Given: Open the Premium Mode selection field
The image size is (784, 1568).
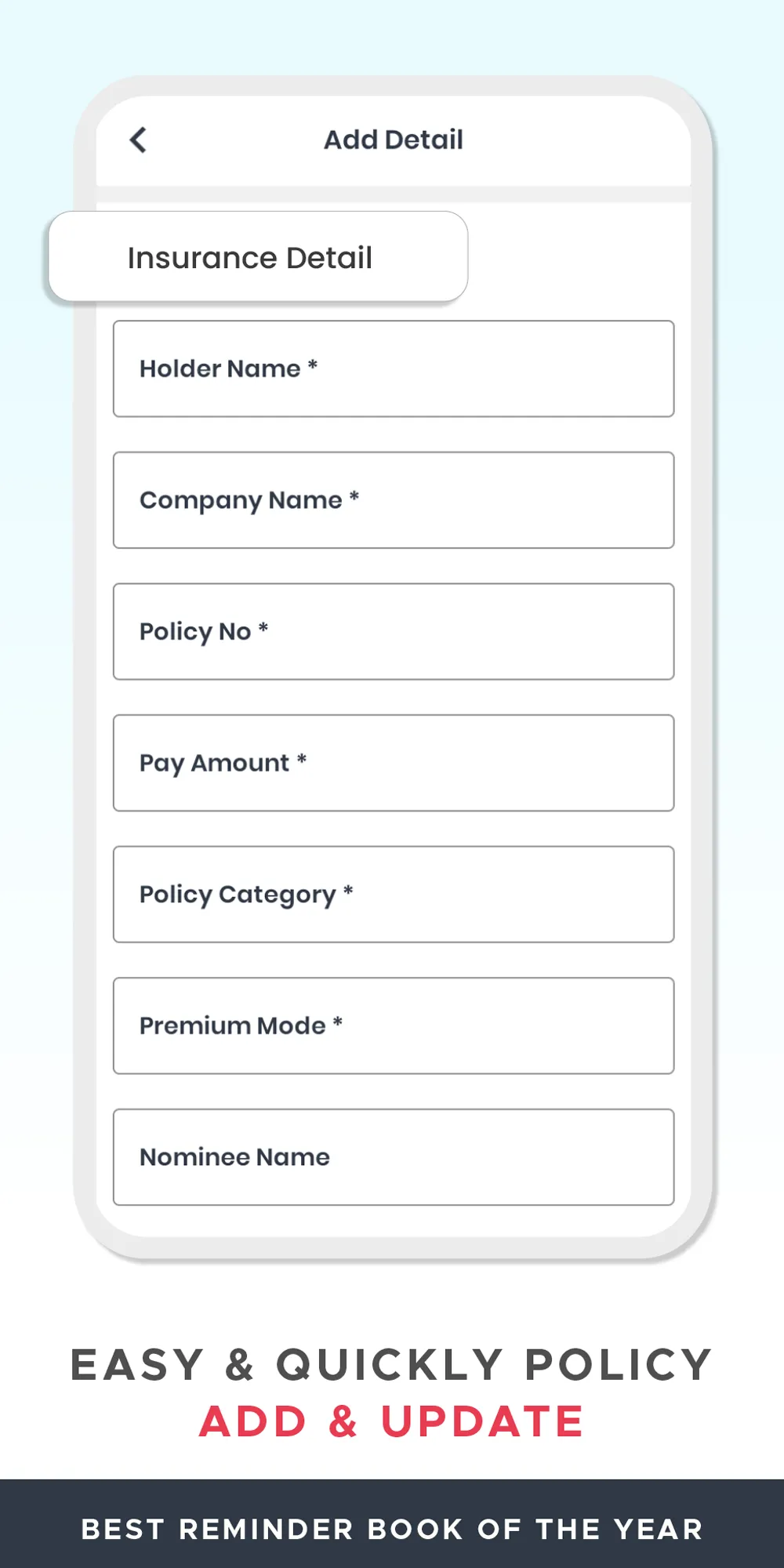Looking at the screenshot, I should (x=394, y=1025).
